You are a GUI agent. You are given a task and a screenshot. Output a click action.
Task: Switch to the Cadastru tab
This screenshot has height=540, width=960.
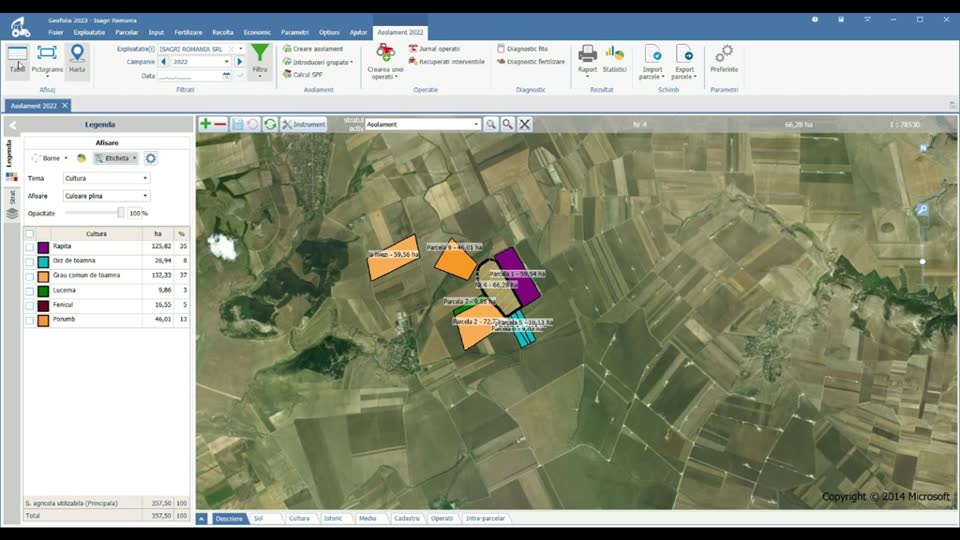(x=407, y=519)
